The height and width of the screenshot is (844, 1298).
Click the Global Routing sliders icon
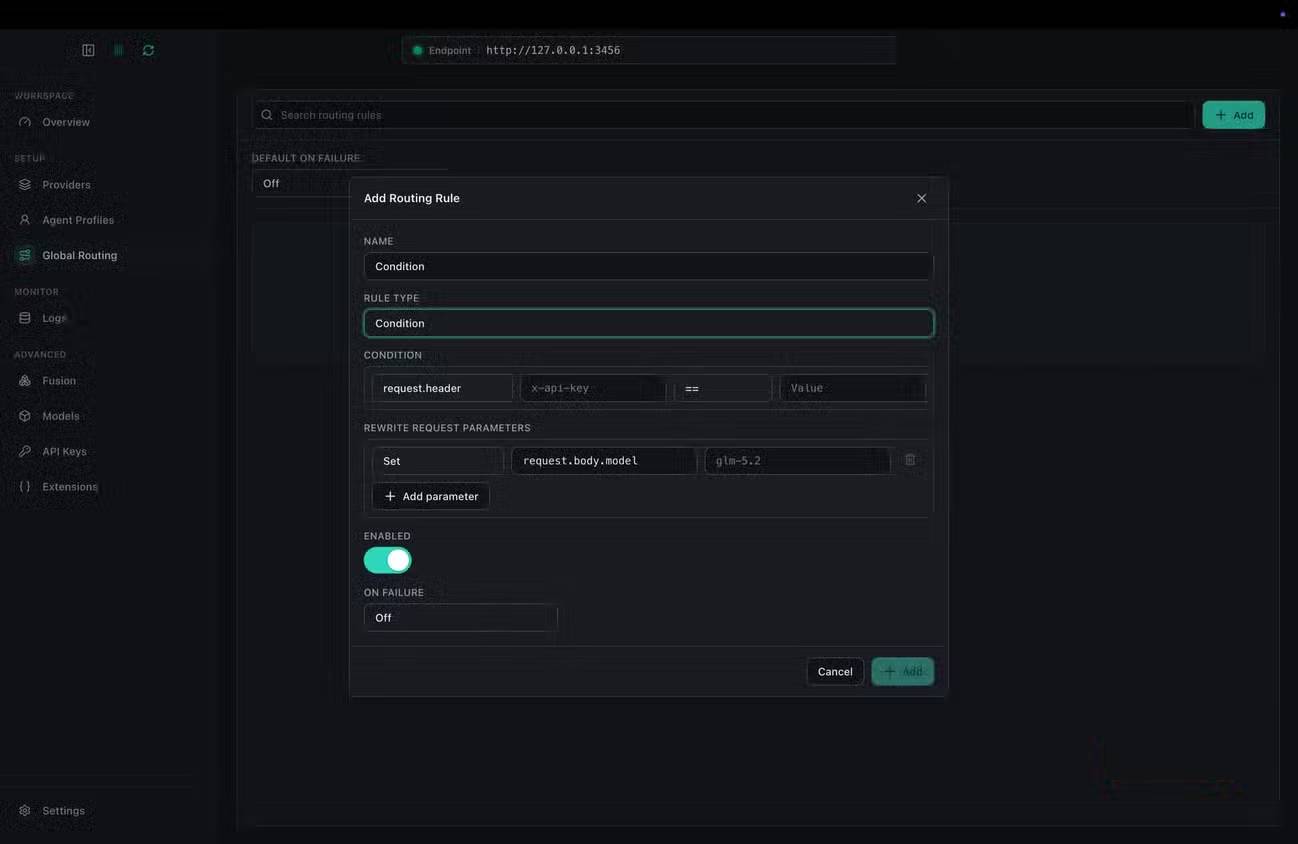pos(25,255)
